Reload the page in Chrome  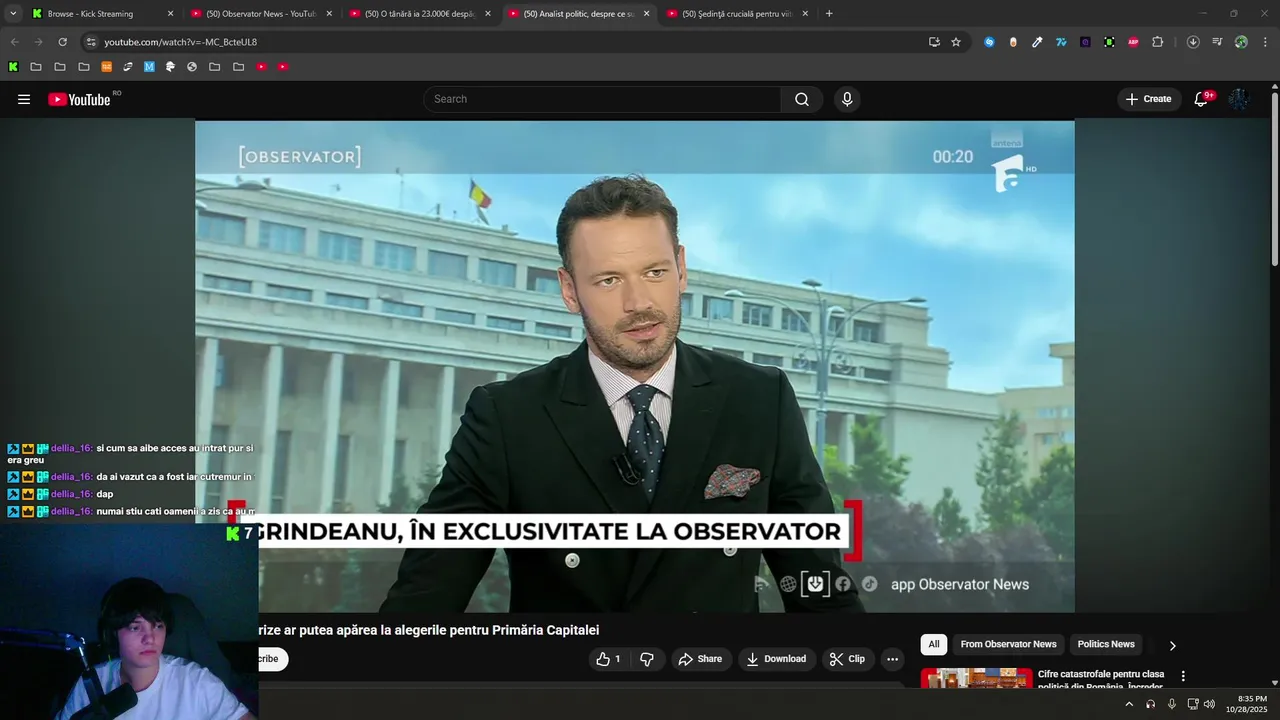pos(62,42)
